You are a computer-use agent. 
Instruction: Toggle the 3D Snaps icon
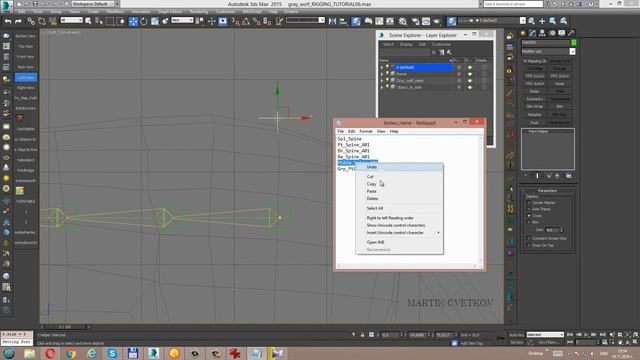[x=236, y=21]
